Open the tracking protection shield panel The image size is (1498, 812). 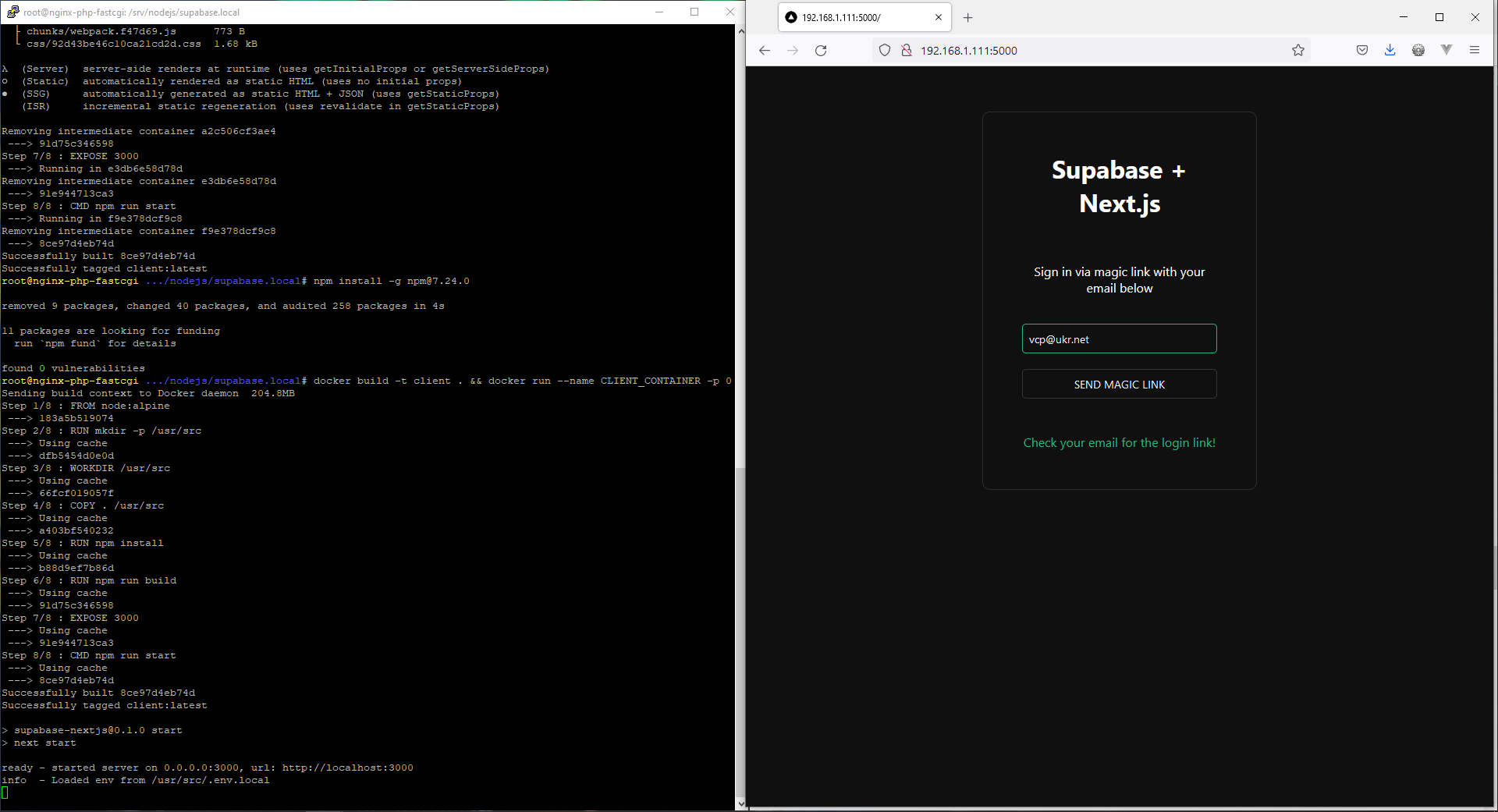(x=884, y=49)
